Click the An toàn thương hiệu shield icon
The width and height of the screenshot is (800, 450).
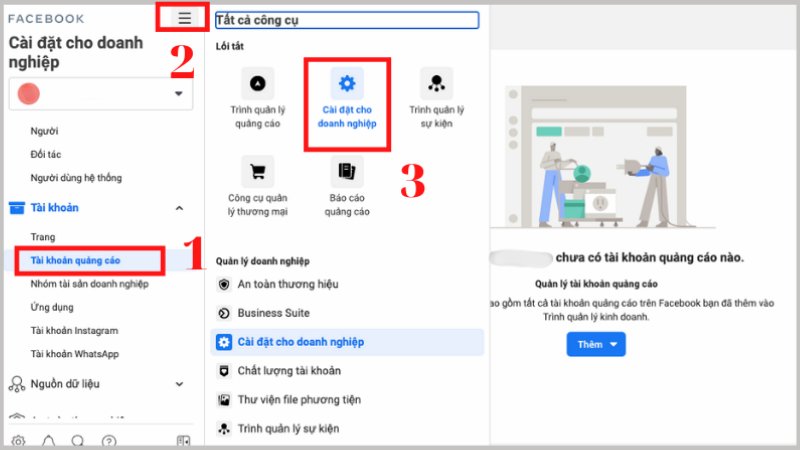[223, 284]
